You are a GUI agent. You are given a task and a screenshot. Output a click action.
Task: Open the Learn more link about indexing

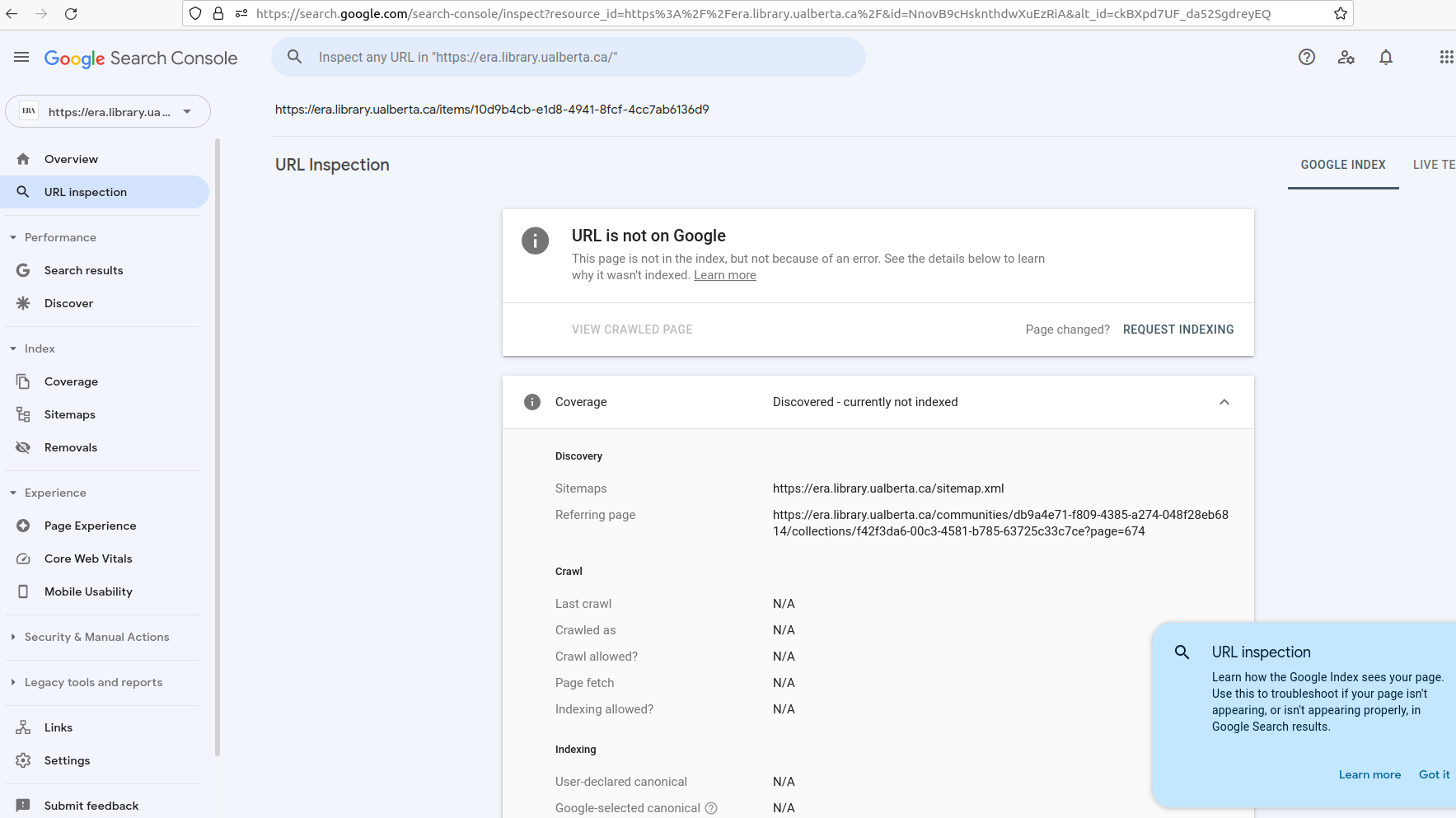coord(724,275)
